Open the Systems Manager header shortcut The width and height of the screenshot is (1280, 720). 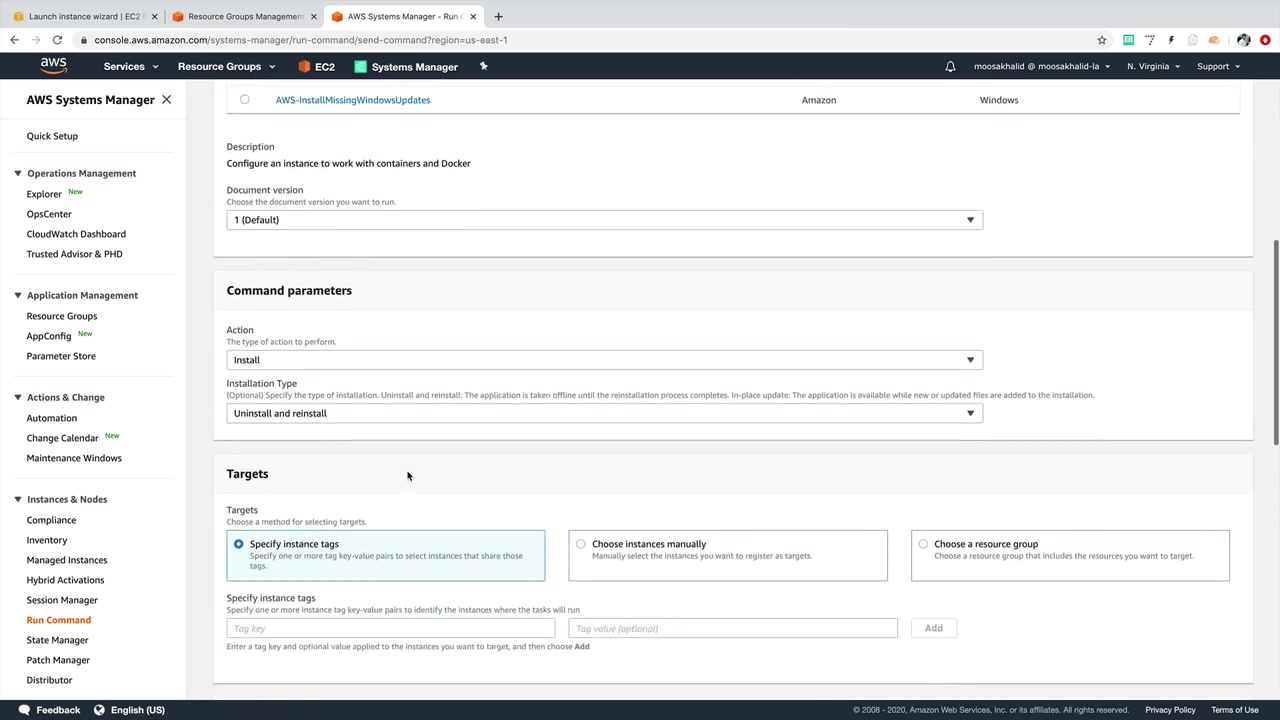click(x=406, y=67)
